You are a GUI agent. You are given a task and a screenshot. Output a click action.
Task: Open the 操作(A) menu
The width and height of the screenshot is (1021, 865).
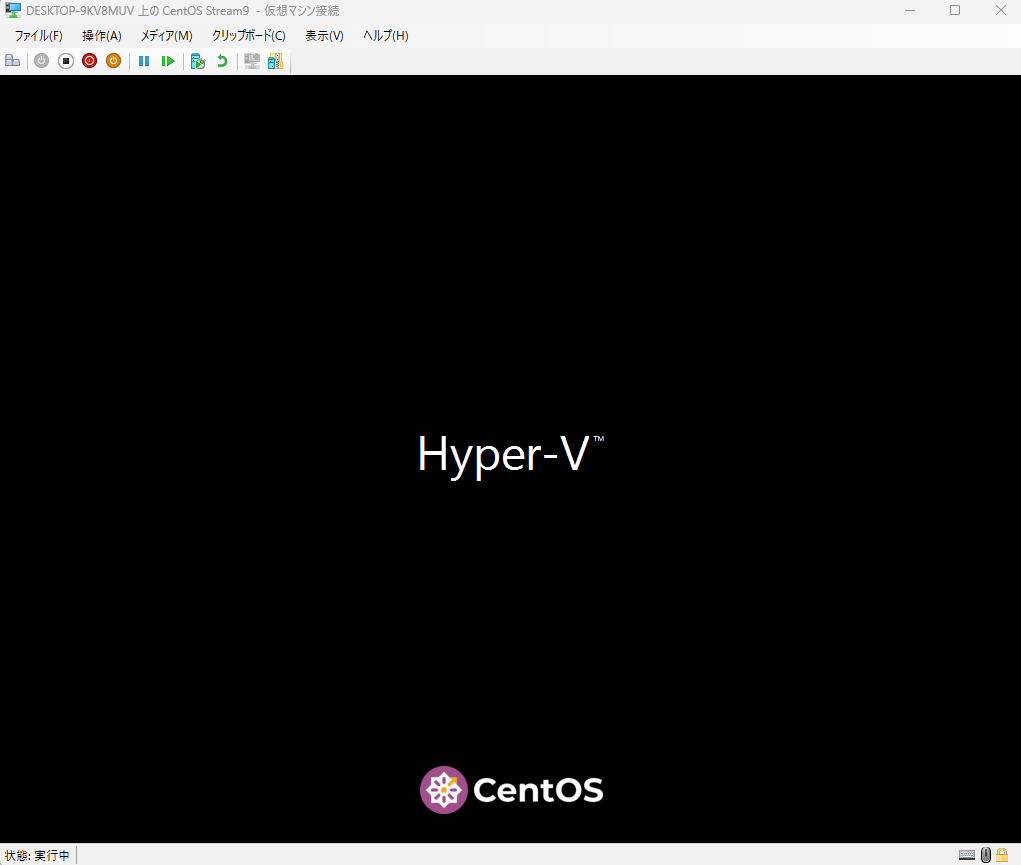tap(102, 36)
